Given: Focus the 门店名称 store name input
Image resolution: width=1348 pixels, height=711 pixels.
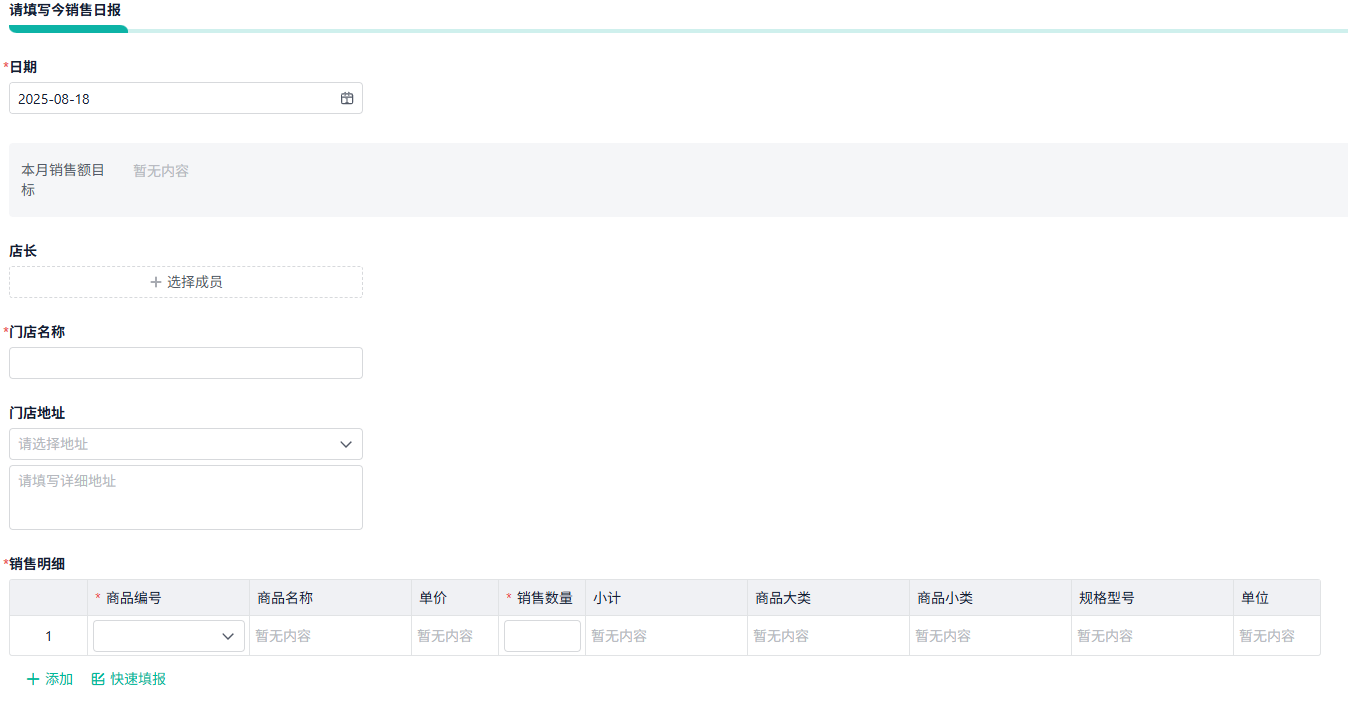Looking at the screenshot, I should pos(186,362).
